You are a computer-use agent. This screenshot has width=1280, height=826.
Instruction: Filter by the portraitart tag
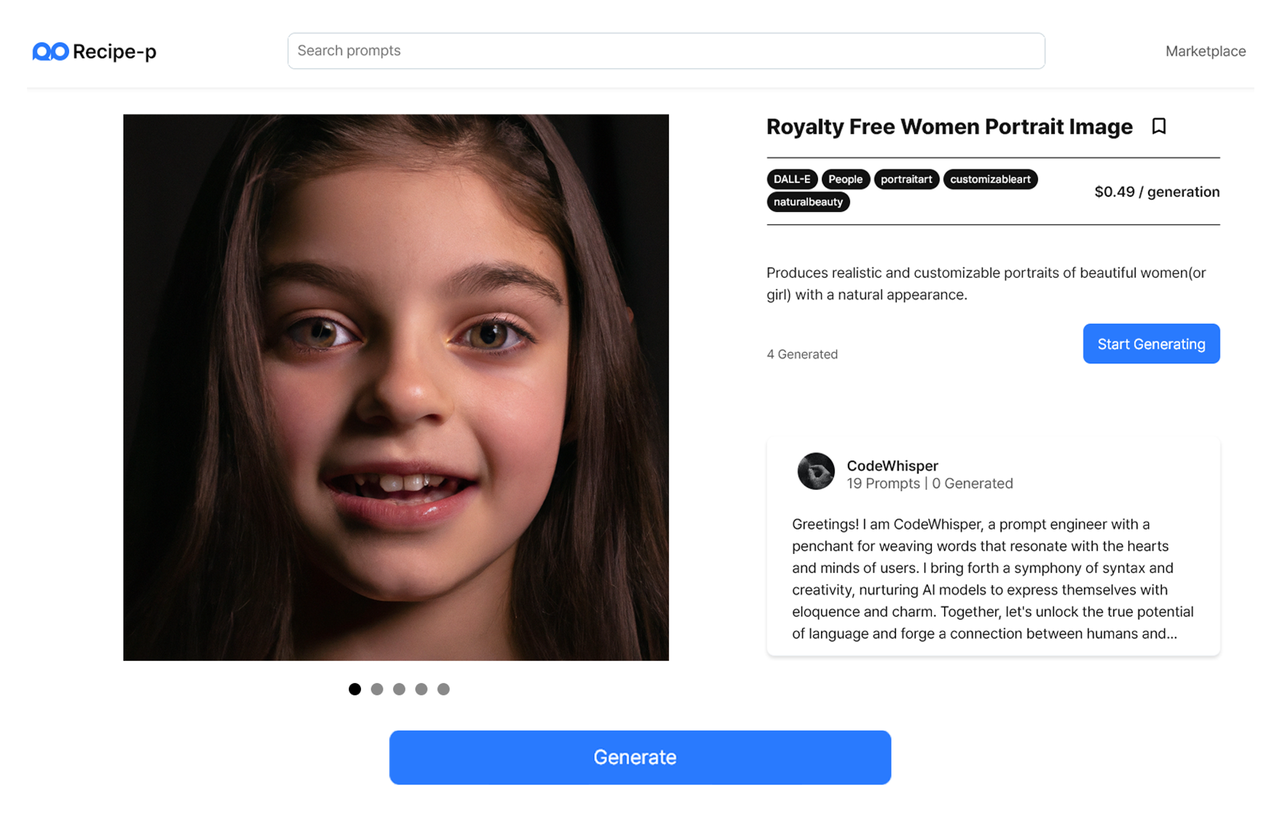click(x=906, y=179)
